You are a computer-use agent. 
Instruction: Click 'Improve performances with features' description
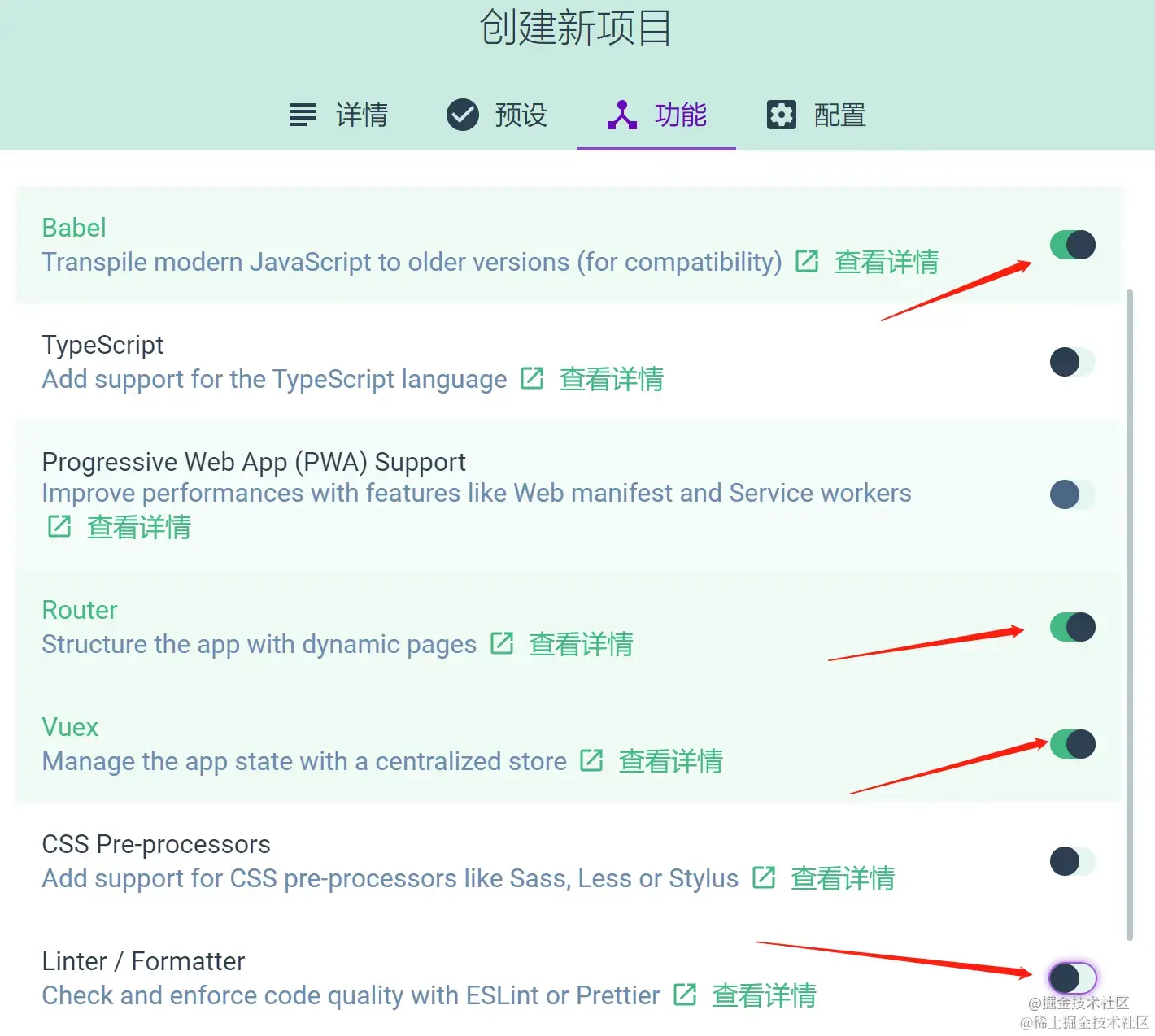pos(477,493)
